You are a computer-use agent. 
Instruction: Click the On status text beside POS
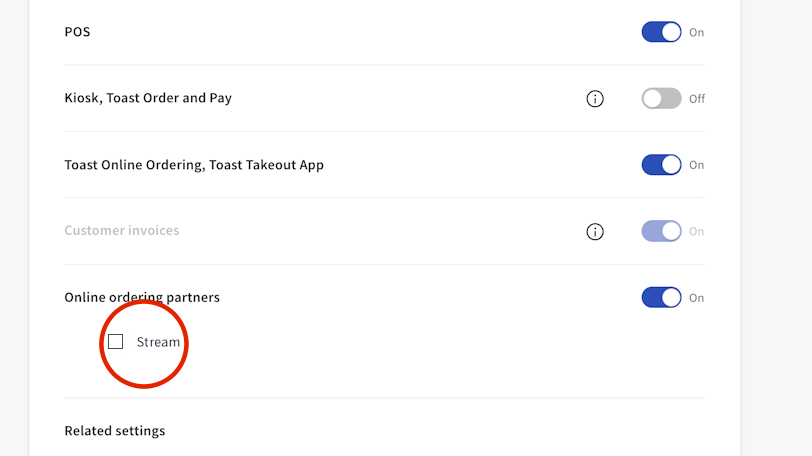point(696,33)
